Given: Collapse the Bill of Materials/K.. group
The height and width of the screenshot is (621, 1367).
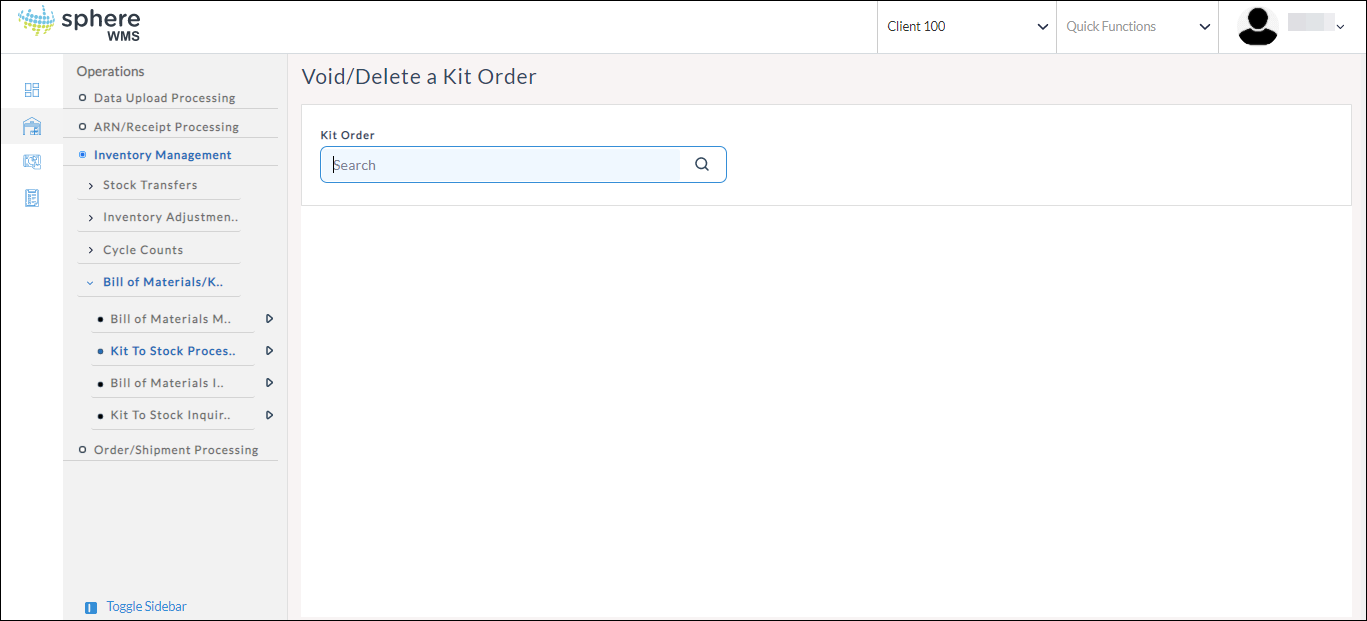Looking at the screenshot, I should pos(155,282).
